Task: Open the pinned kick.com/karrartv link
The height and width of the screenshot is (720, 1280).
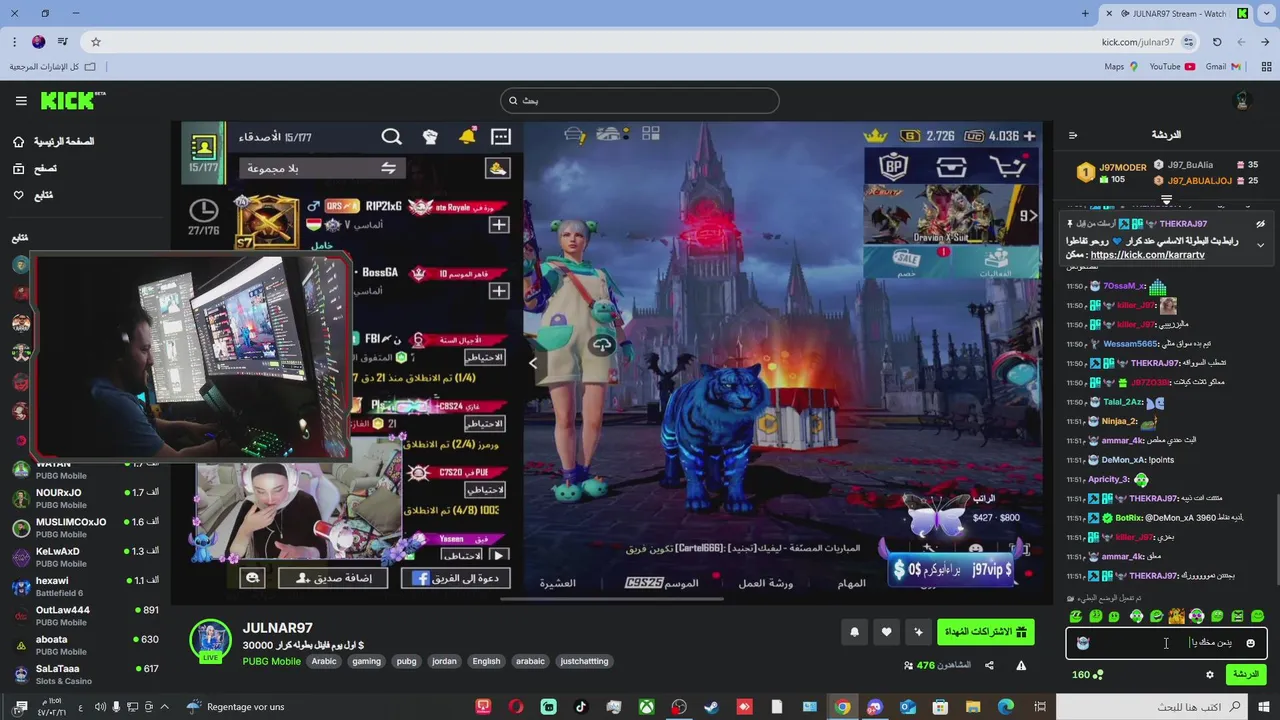Action: [1147, 255]
